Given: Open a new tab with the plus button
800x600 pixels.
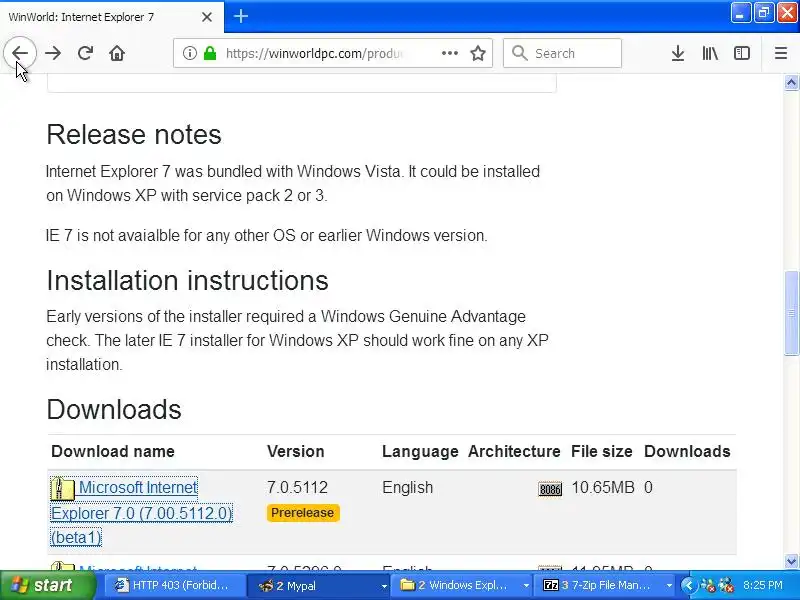Looking at the screenshot, I should point(241,16).
